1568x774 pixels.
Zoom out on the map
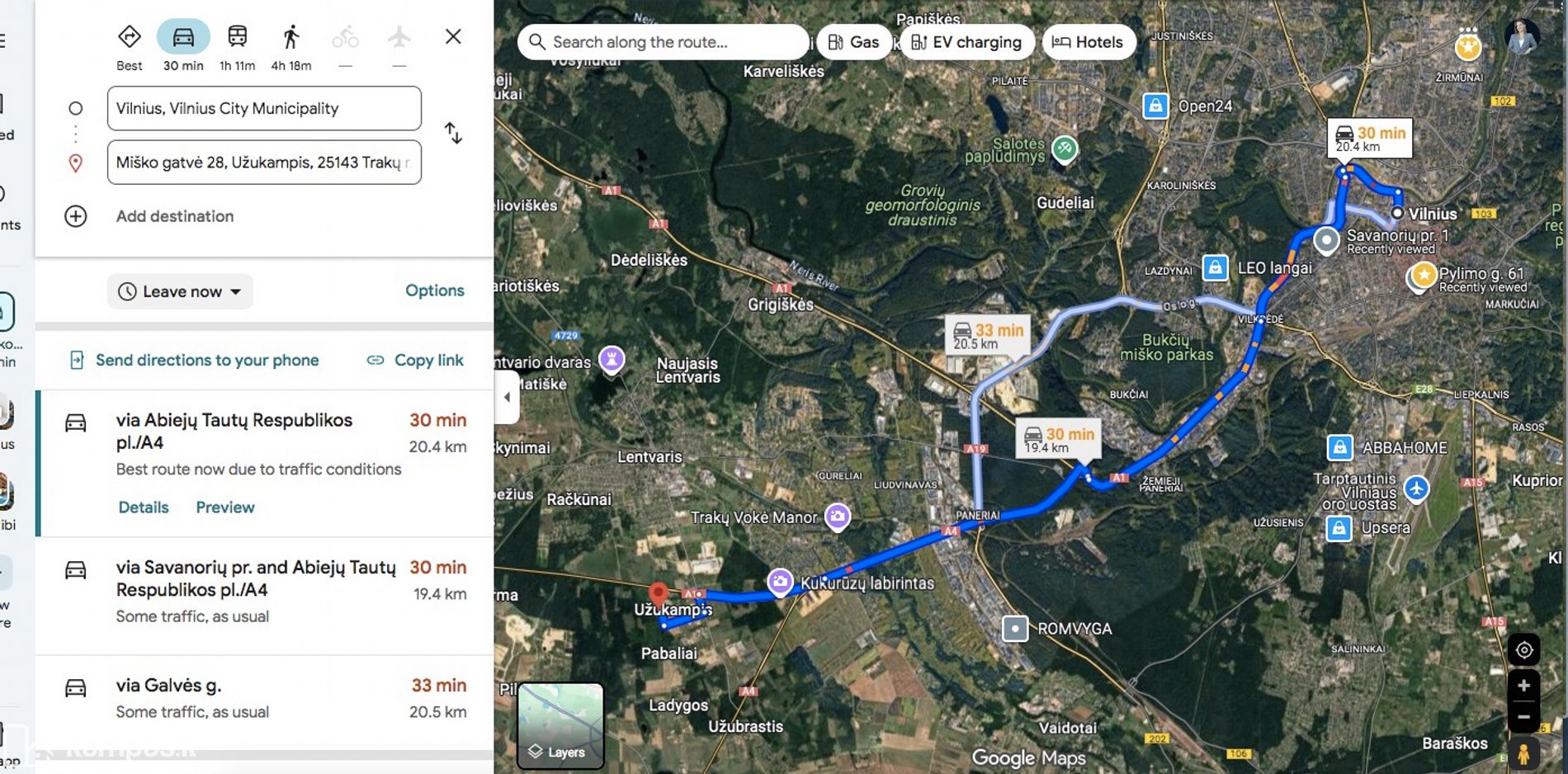pyautogui.click(x=1523, y=716)
